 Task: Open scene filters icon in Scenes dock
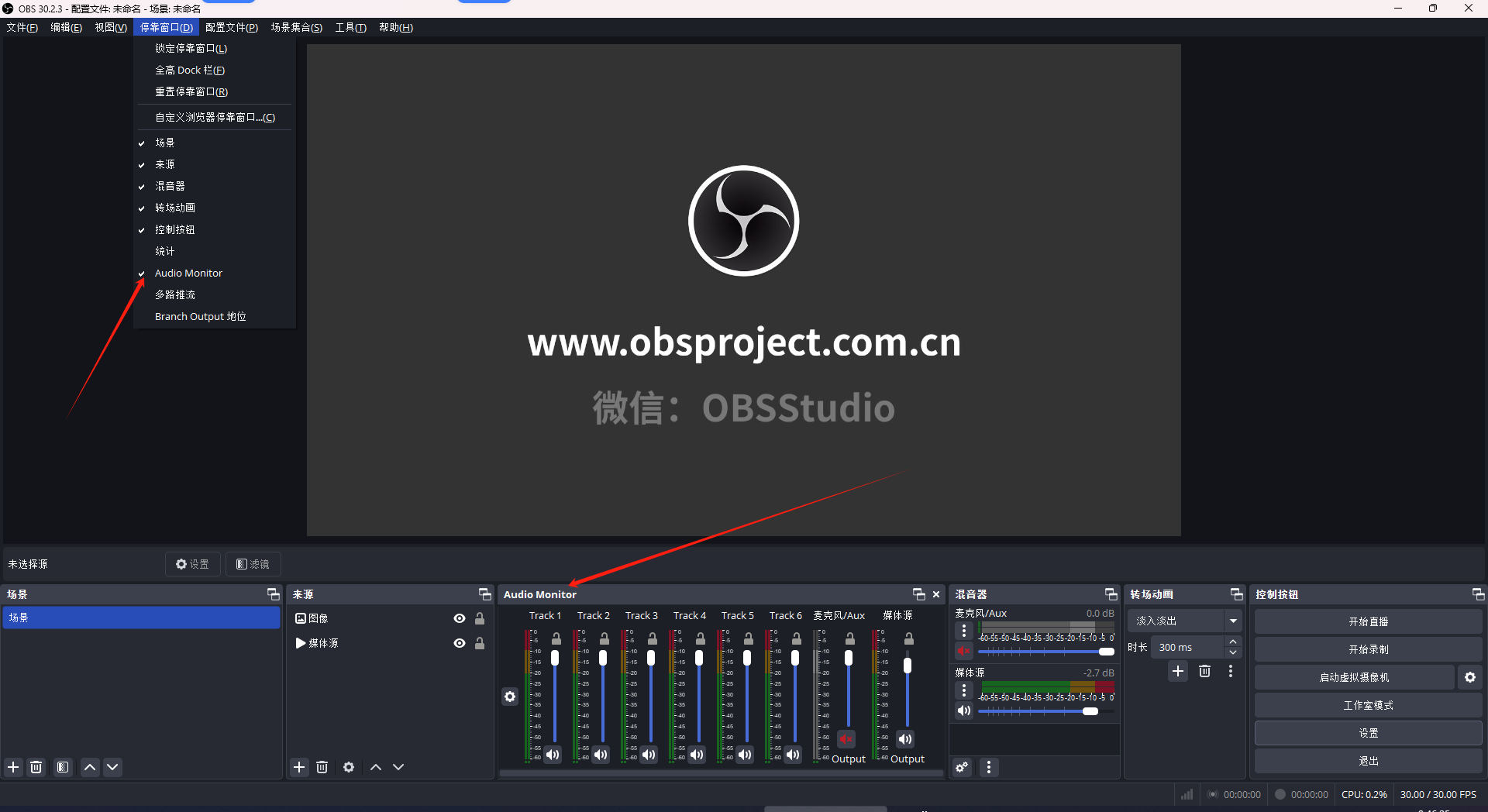coord(63,767)
